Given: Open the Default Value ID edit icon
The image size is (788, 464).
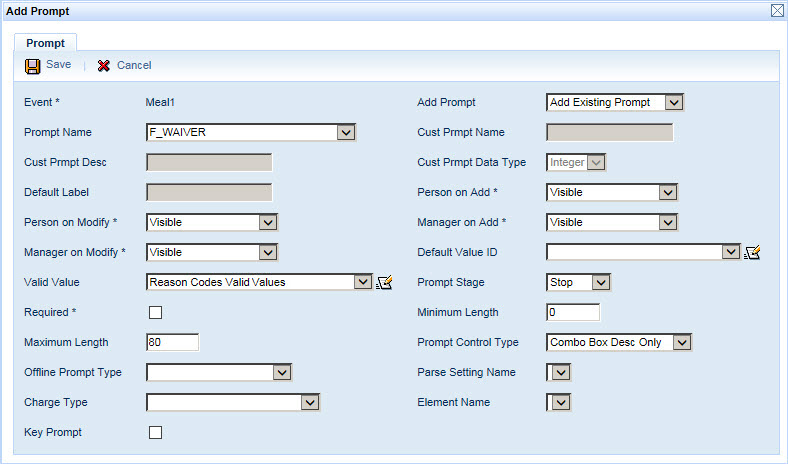Looking at the screenshot, I should coord(753,253).
